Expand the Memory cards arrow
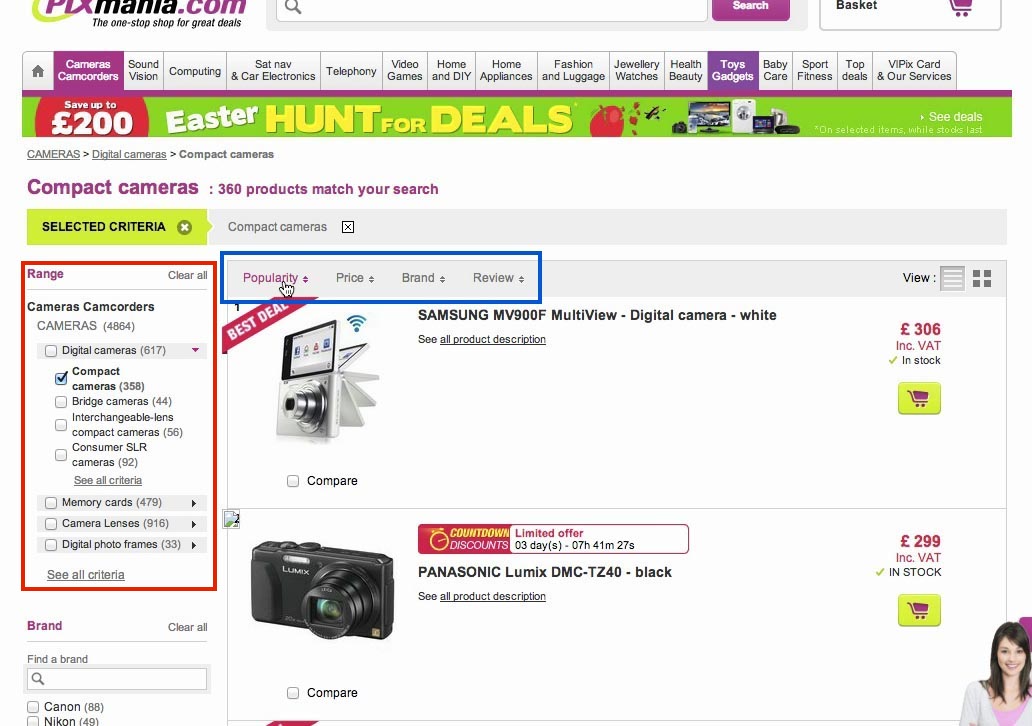This screenshot has height=726, width=1032. pyautogui.click(x=194, y=503)
